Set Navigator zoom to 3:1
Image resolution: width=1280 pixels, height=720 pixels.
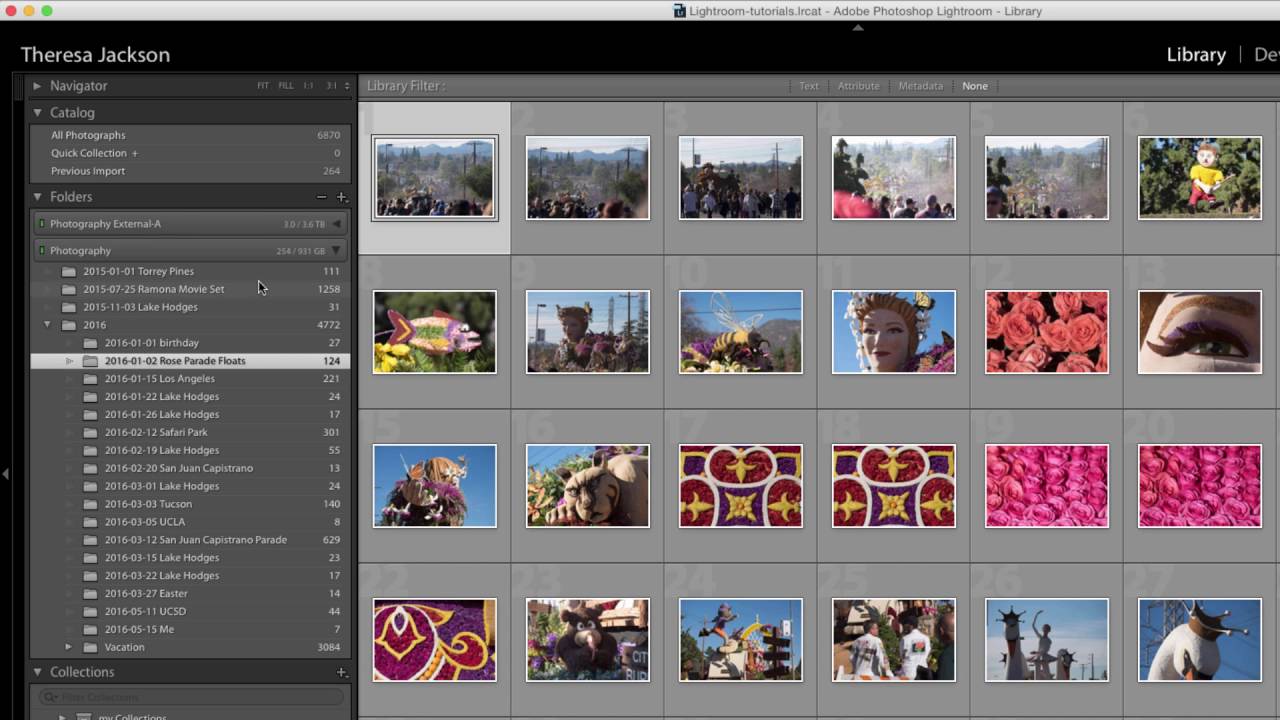click(331, 86)
